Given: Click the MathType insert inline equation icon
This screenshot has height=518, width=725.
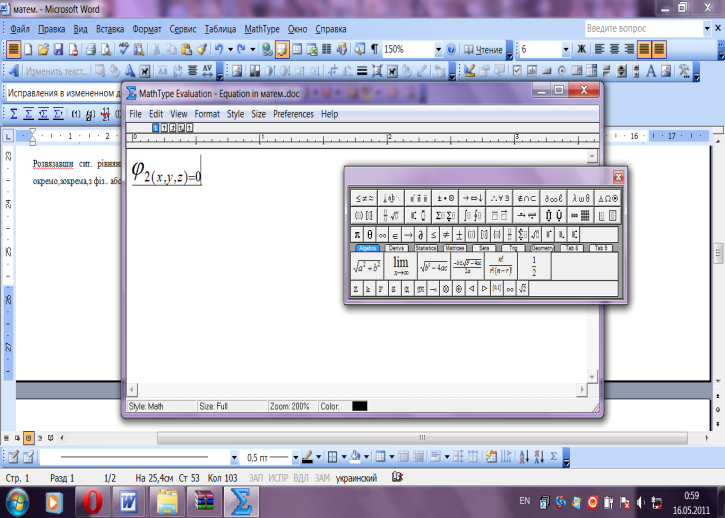Looking at the screenshot, I should [14, 113].
